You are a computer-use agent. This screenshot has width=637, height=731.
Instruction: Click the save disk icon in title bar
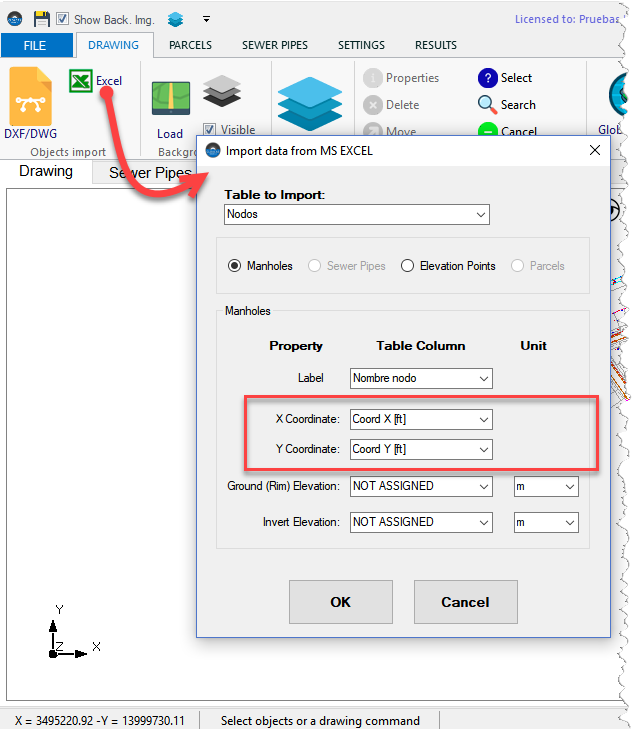pos(42,19)
